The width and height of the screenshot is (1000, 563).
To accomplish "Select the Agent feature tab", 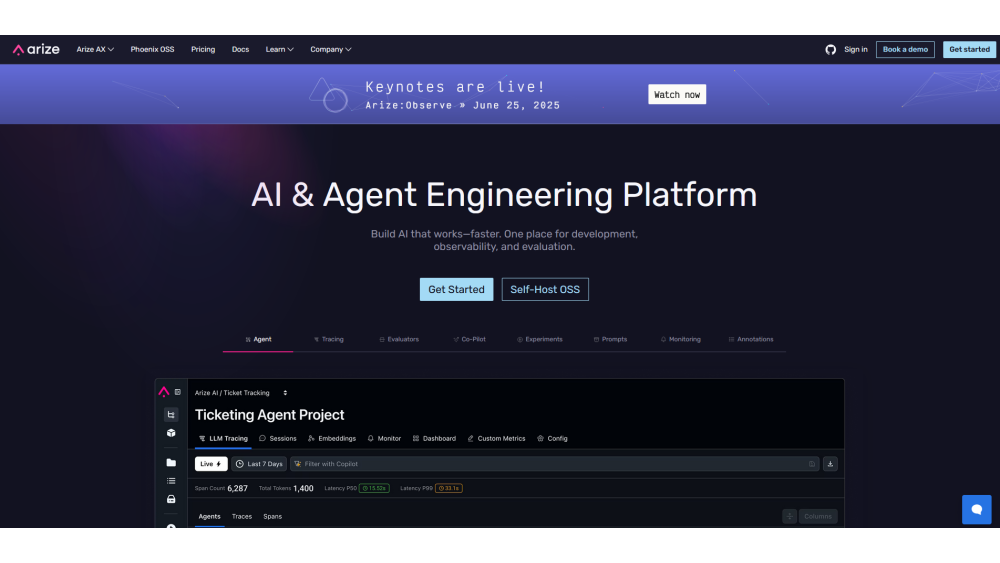I will click(x=258, y=339).
